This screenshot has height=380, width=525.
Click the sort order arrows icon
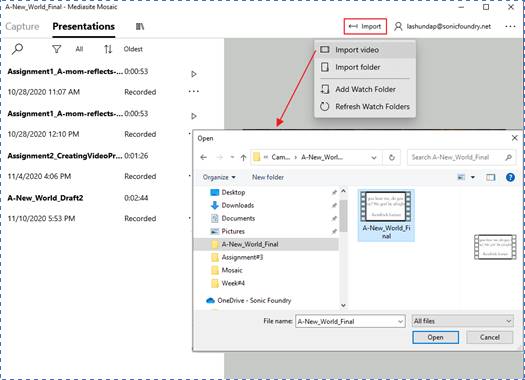tap(108, 49)
